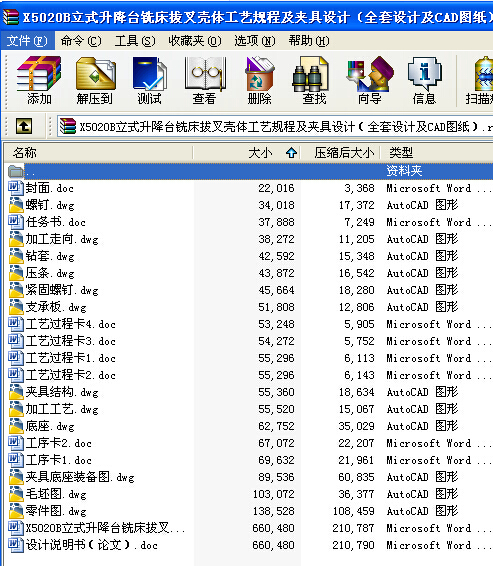Click size value 138,528 of 零件图.dwg
This screenshot has height=566, width=493.
pos(274,511)
